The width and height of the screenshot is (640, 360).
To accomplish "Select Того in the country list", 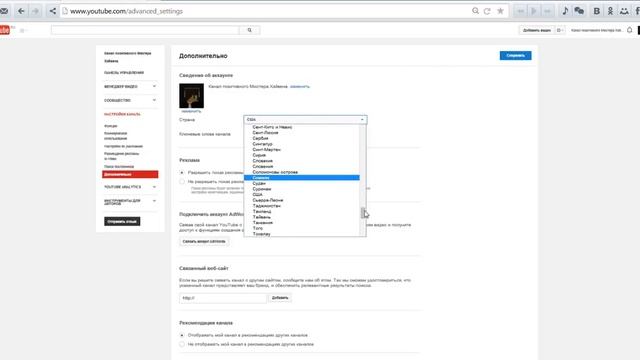I will click(302, 228).
